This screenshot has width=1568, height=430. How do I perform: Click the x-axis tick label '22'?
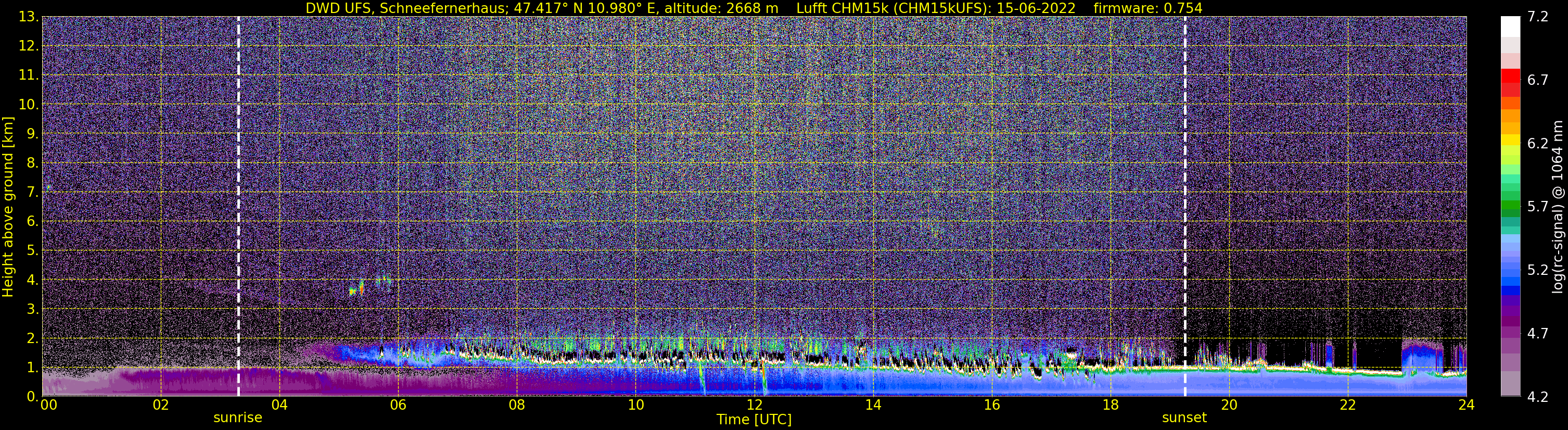1348,405
